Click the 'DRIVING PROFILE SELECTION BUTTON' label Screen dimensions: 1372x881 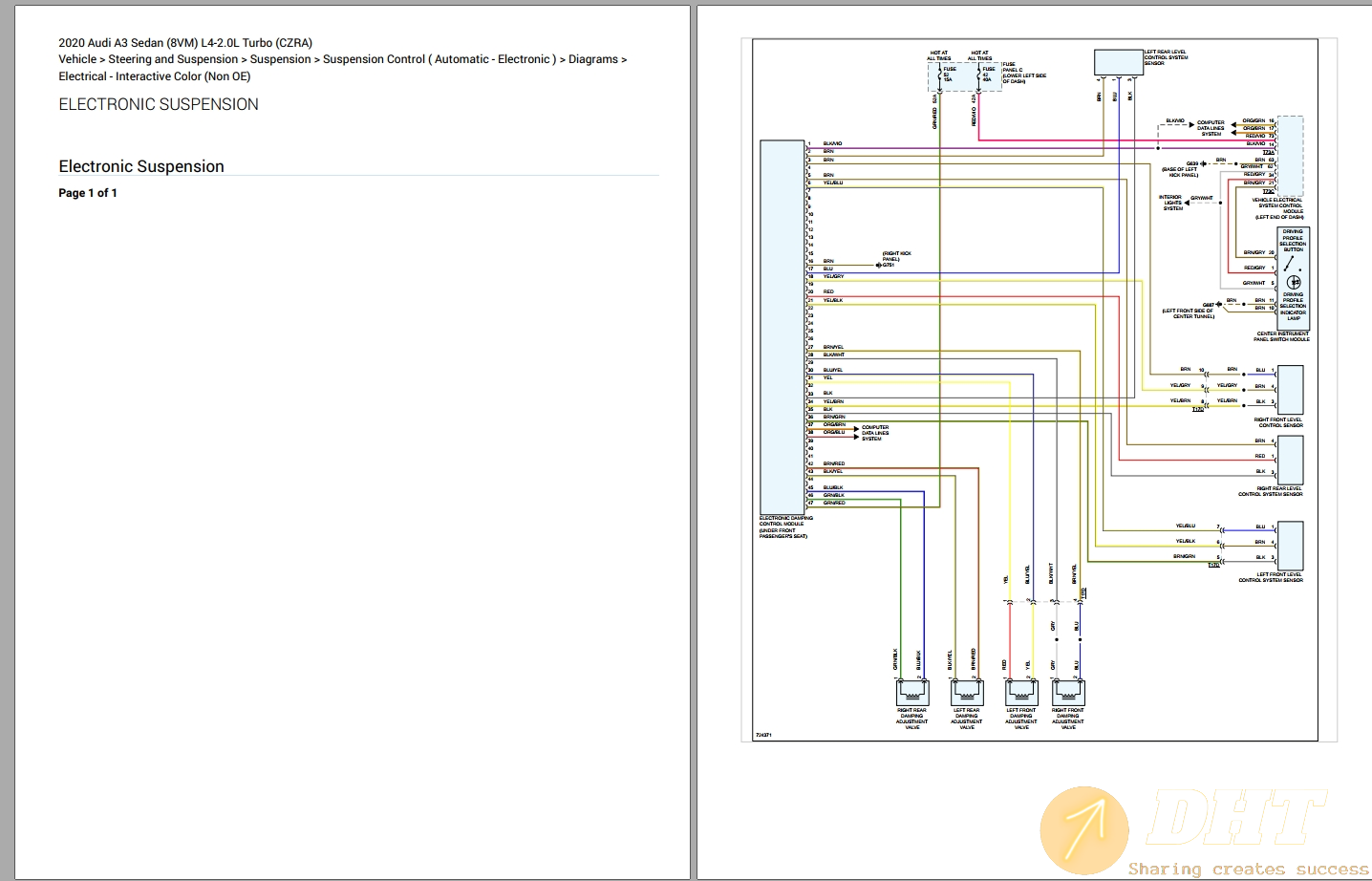pos(1293,240)
